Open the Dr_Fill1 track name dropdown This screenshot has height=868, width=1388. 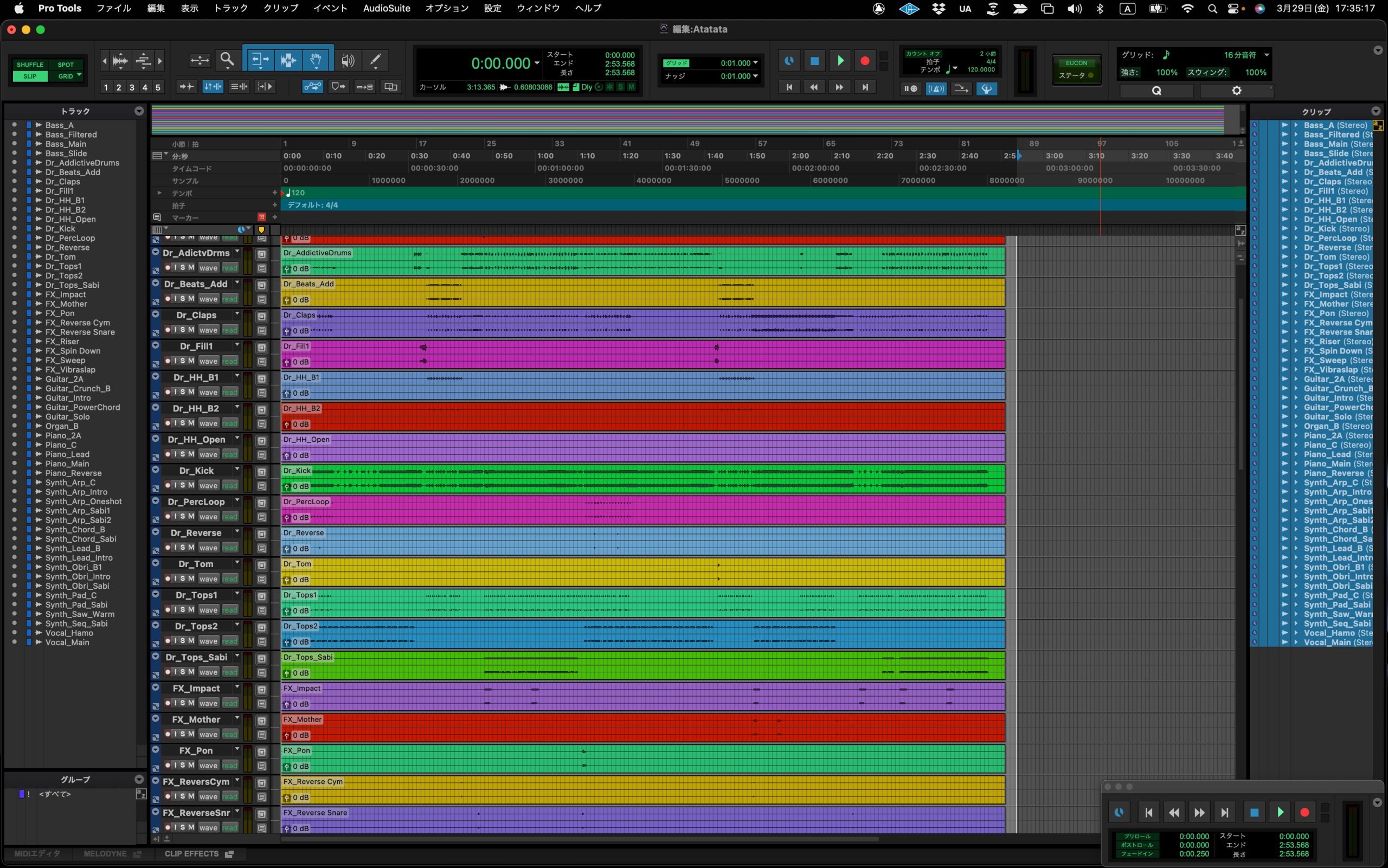[236, 345]
